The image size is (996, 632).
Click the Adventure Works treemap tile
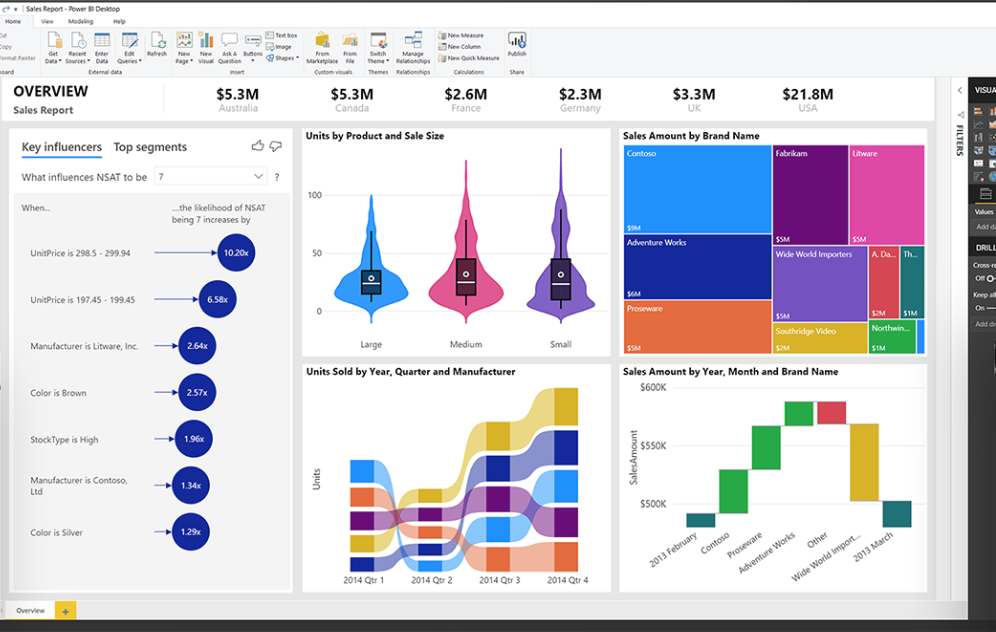tap(697, 267)
